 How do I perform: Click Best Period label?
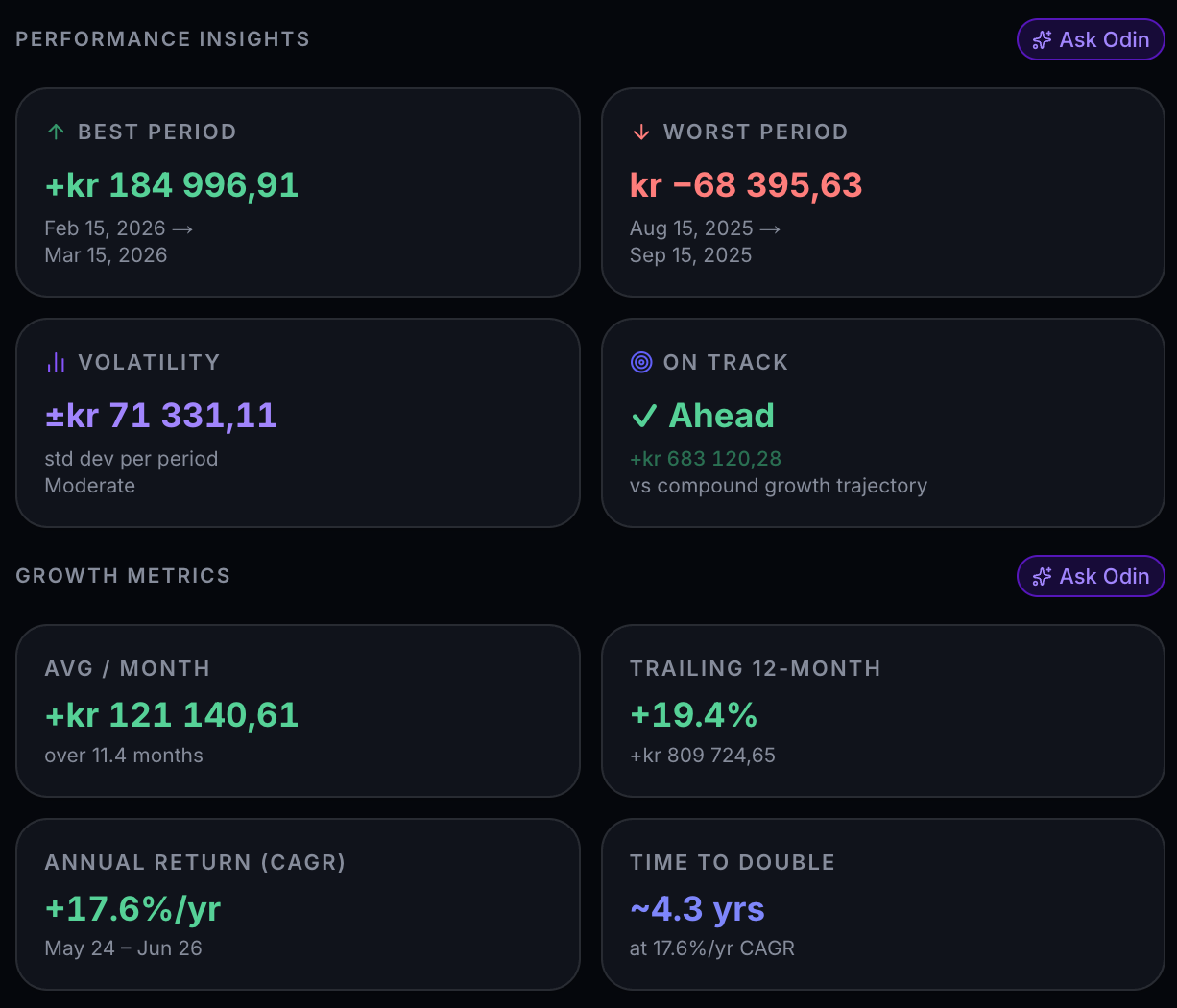[157, 132]
